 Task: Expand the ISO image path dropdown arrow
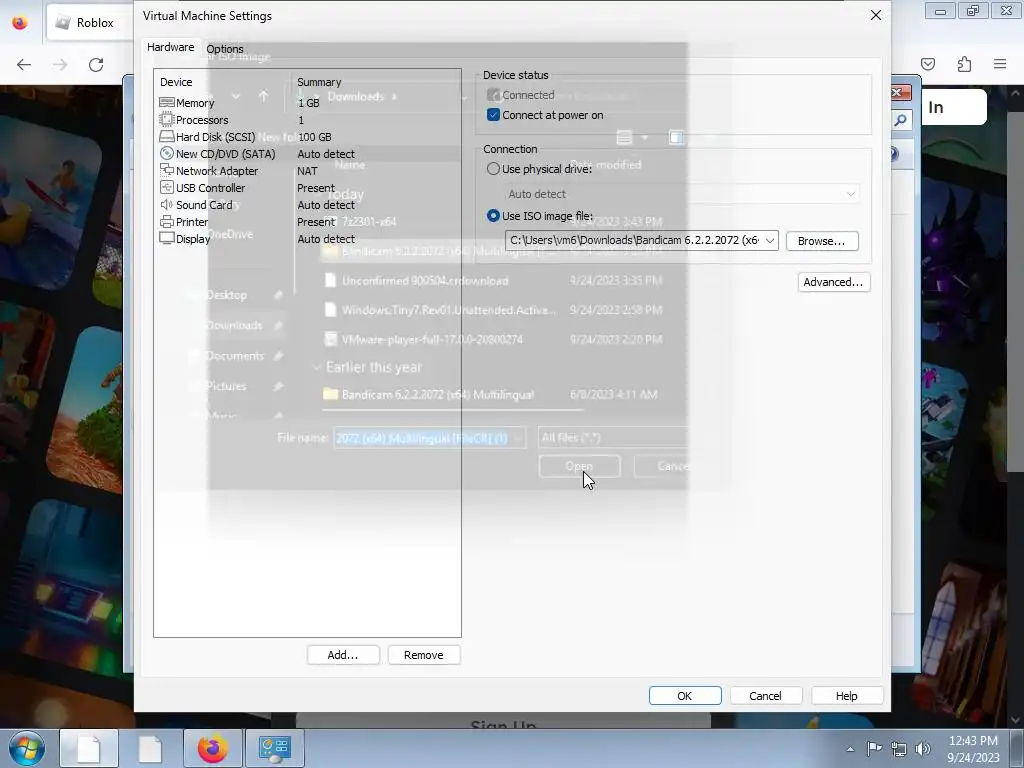pyautogui.click(x=770, y=240)
